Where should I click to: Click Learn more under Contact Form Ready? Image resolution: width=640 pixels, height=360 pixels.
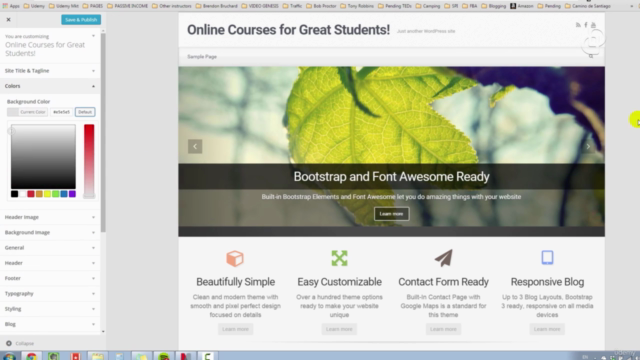point(443,329)
